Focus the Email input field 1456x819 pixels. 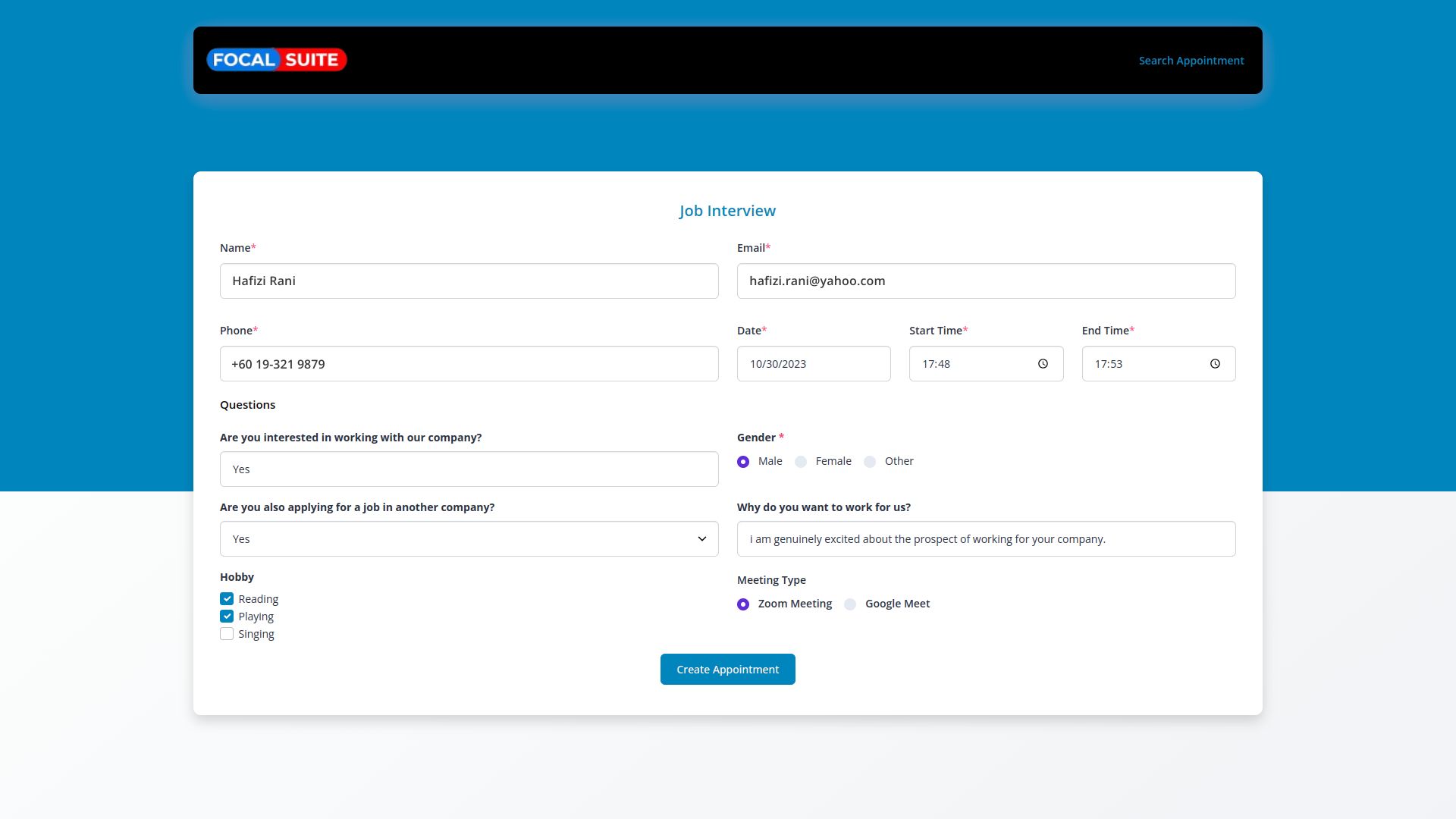pos(986,281)
